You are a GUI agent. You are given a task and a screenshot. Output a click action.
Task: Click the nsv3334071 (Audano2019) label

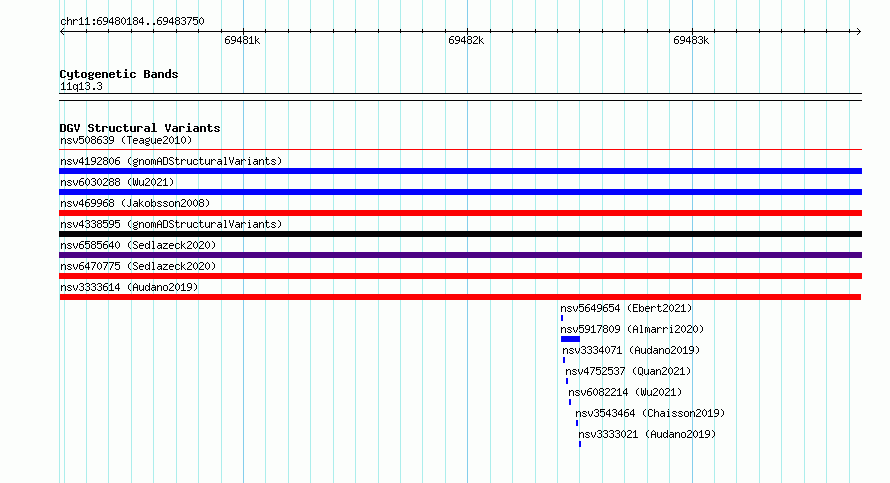(x=631, y=350)
